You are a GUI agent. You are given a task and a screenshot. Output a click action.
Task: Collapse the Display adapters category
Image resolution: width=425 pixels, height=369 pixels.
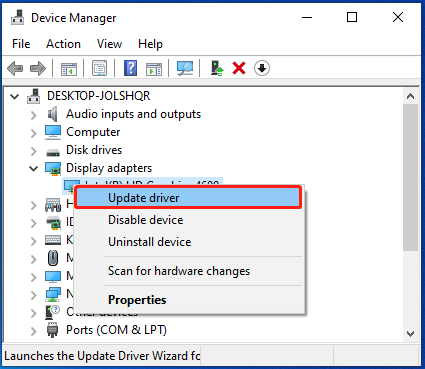point(34,169)
